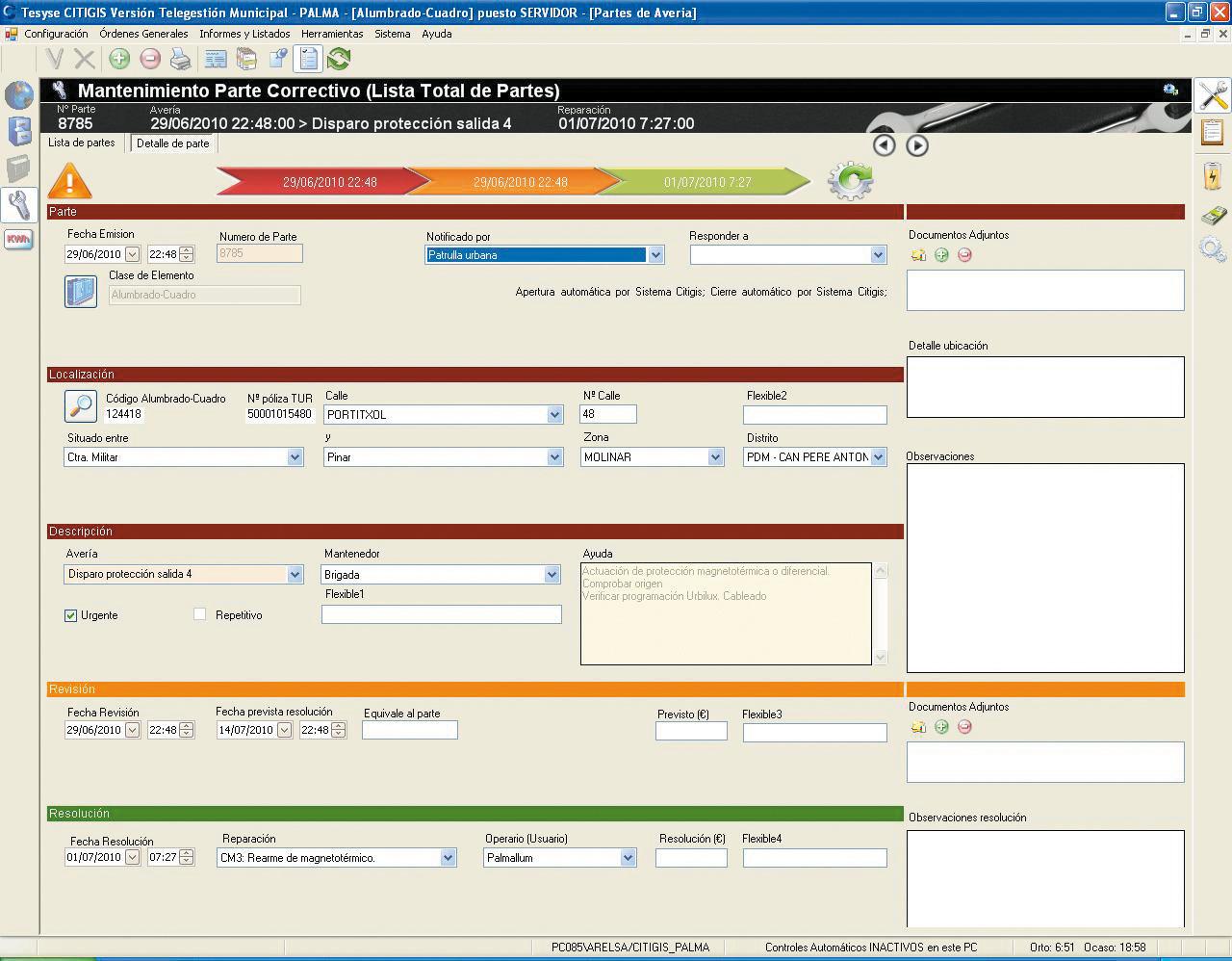Image resolution: width=1232 pixels, height=961 pixels.
Task: Open the clipboard icon in right sidebar
Action: [x=1213, y=132]
